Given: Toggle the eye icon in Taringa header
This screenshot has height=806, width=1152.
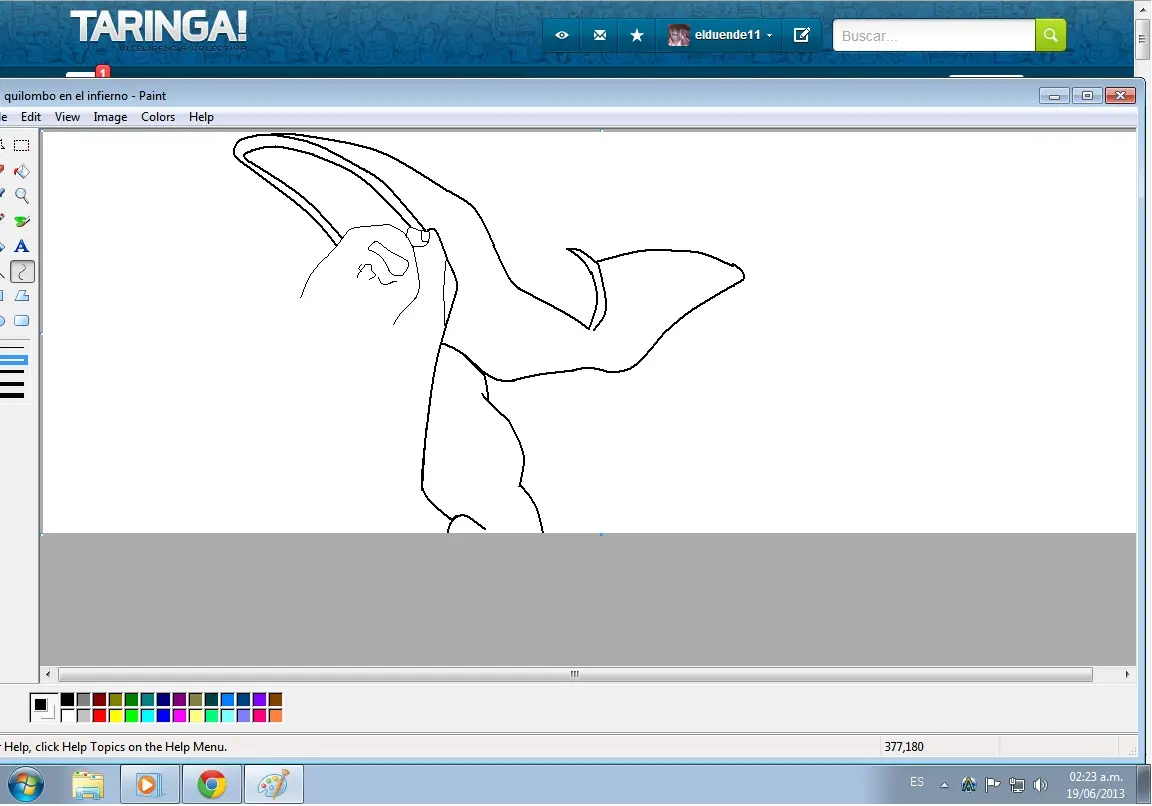Looking at the screenshot, I should coord(562,35).
